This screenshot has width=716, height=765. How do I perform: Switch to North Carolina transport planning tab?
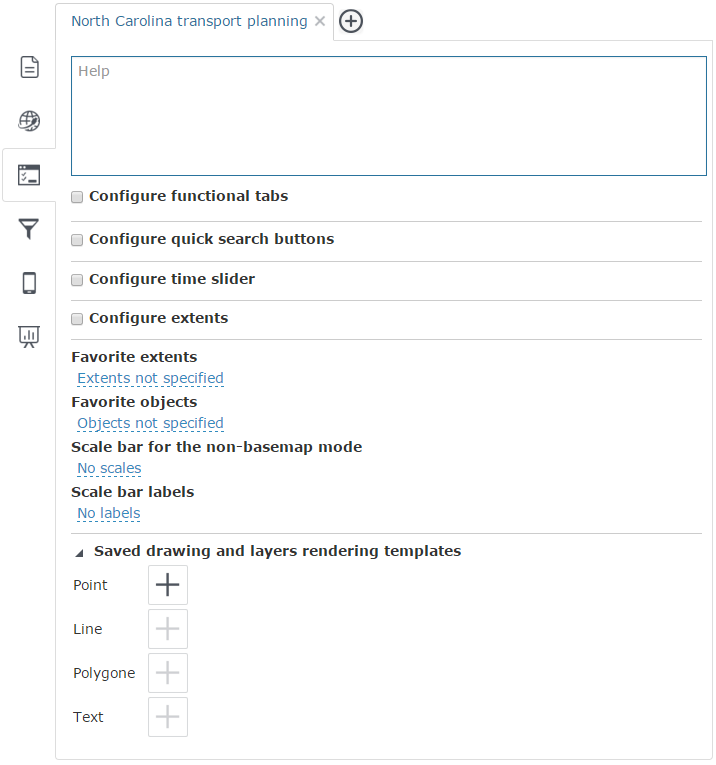(189, 21)
